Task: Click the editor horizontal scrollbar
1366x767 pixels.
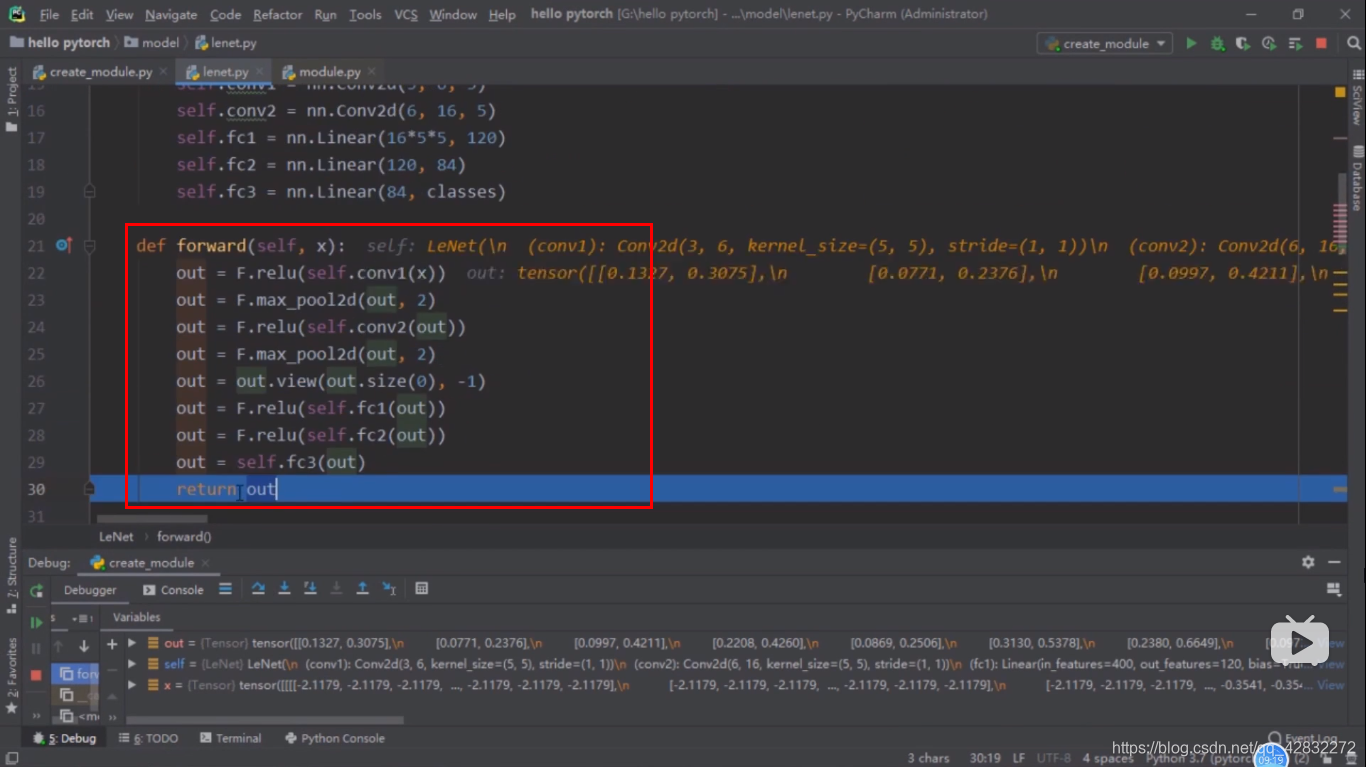Action: (152, 519)
